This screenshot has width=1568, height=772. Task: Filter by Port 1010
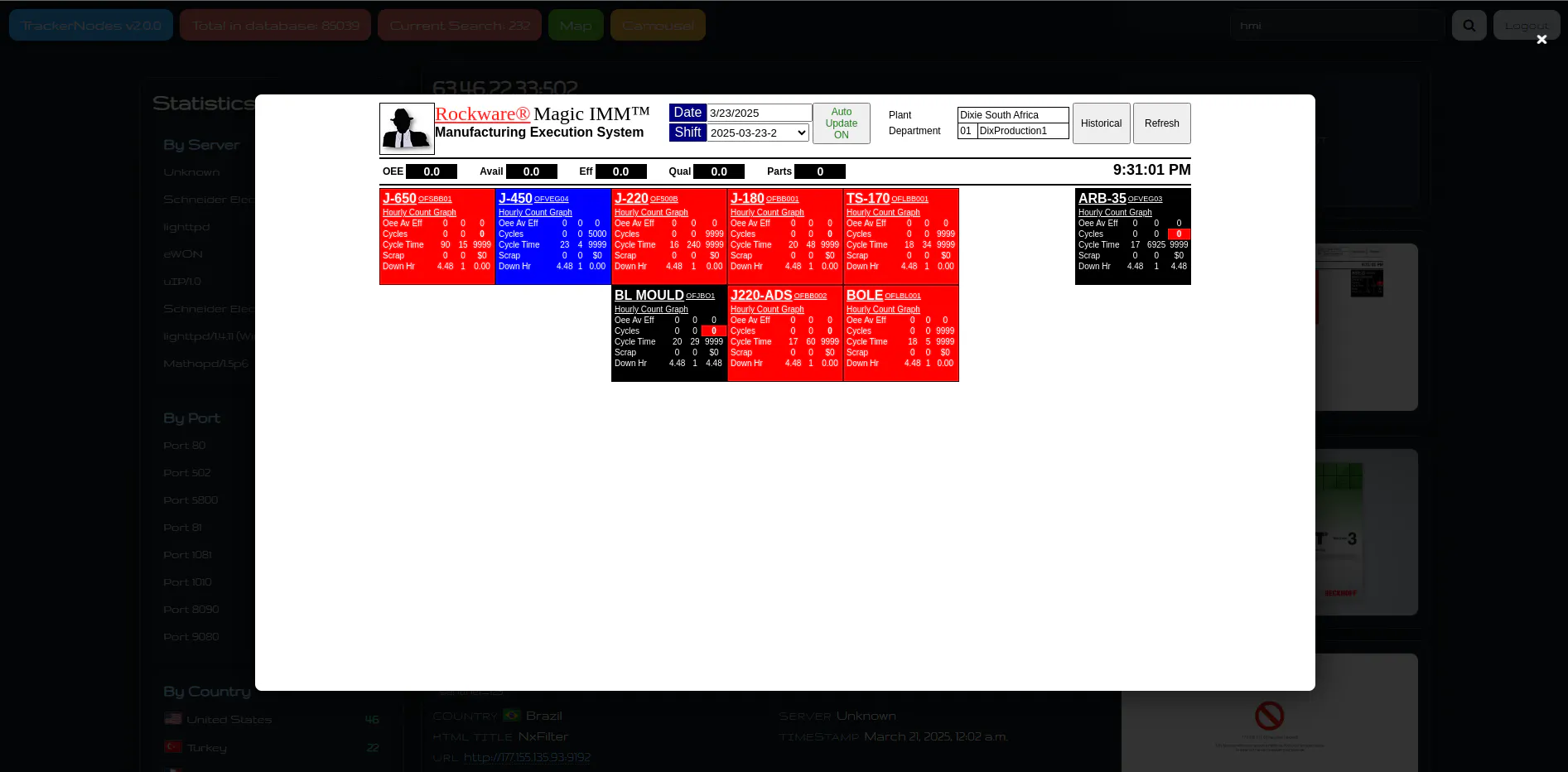188,582
